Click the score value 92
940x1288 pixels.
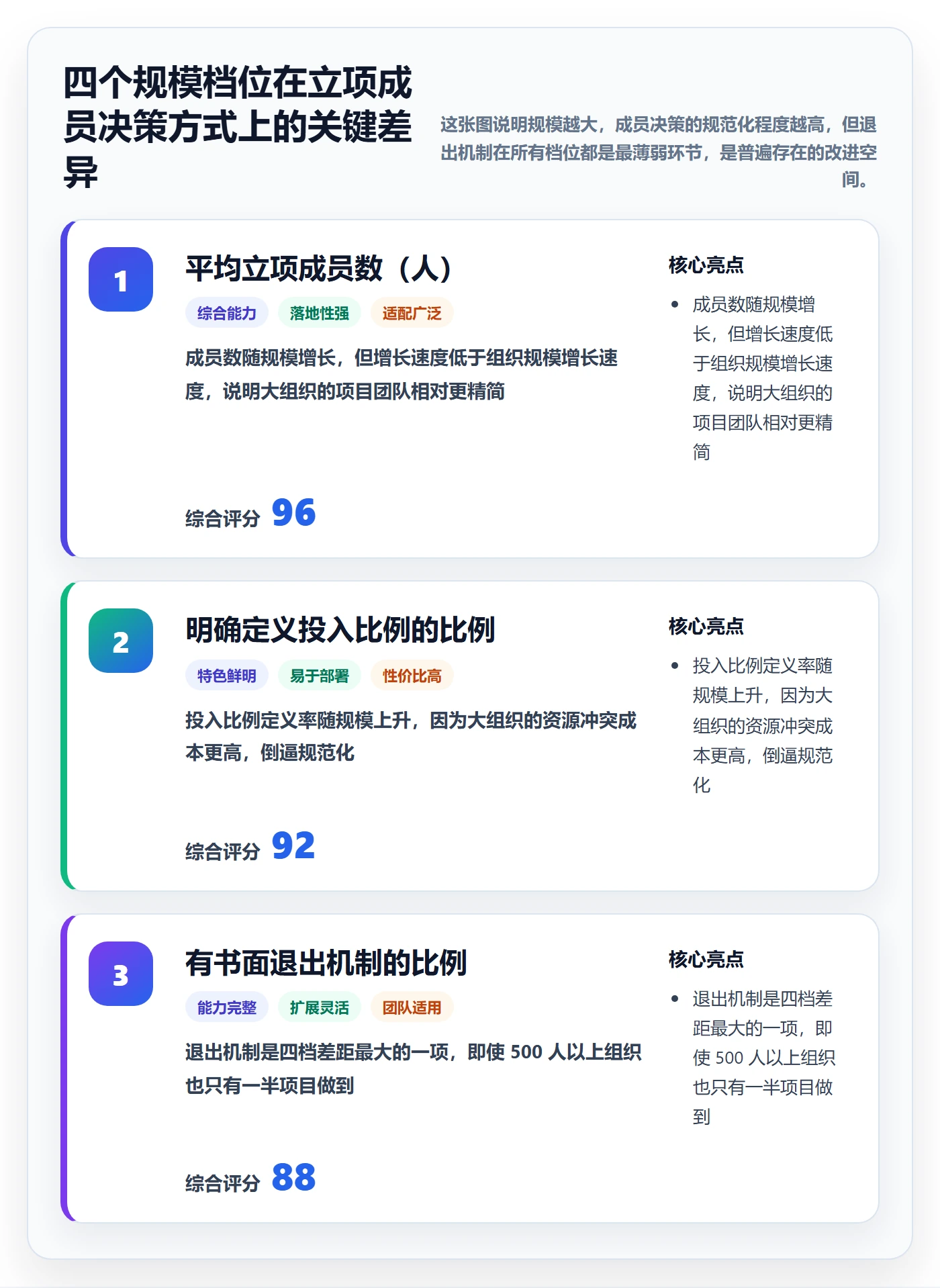(x=293, y=846)
